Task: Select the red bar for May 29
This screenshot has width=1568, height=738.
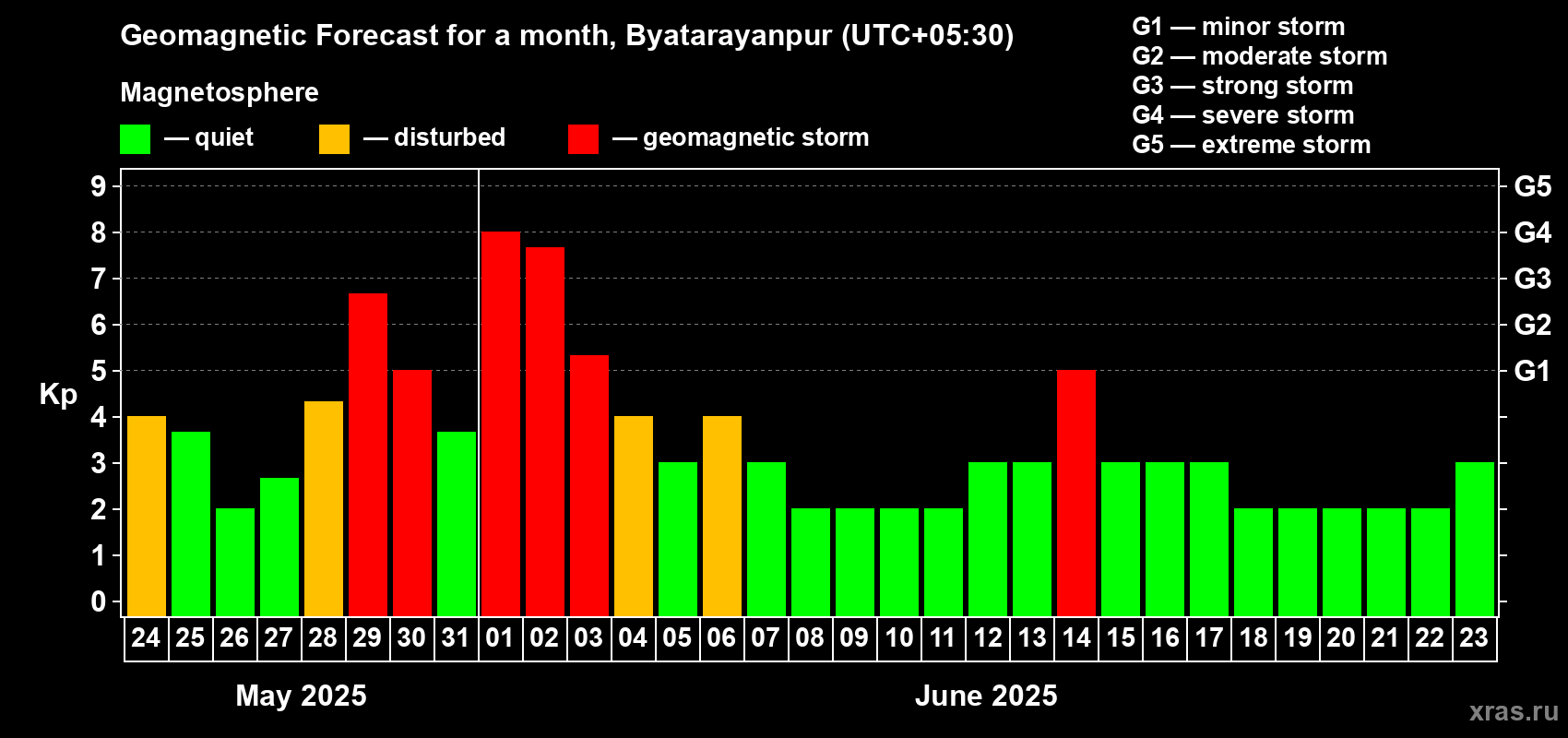Action: (368, 455)
